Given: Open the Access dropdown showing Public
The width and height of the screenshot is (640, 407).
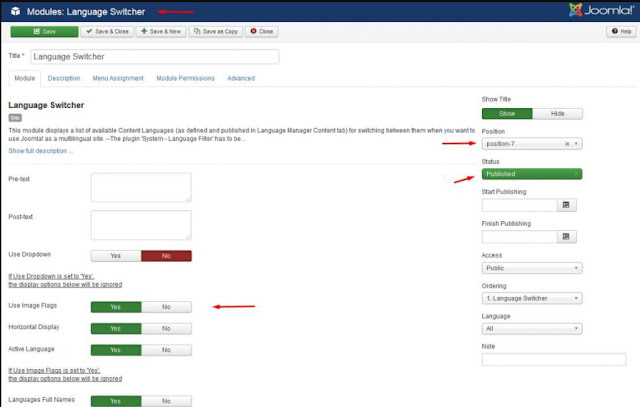Looking at the screenshot, I should tap(532, 268).
